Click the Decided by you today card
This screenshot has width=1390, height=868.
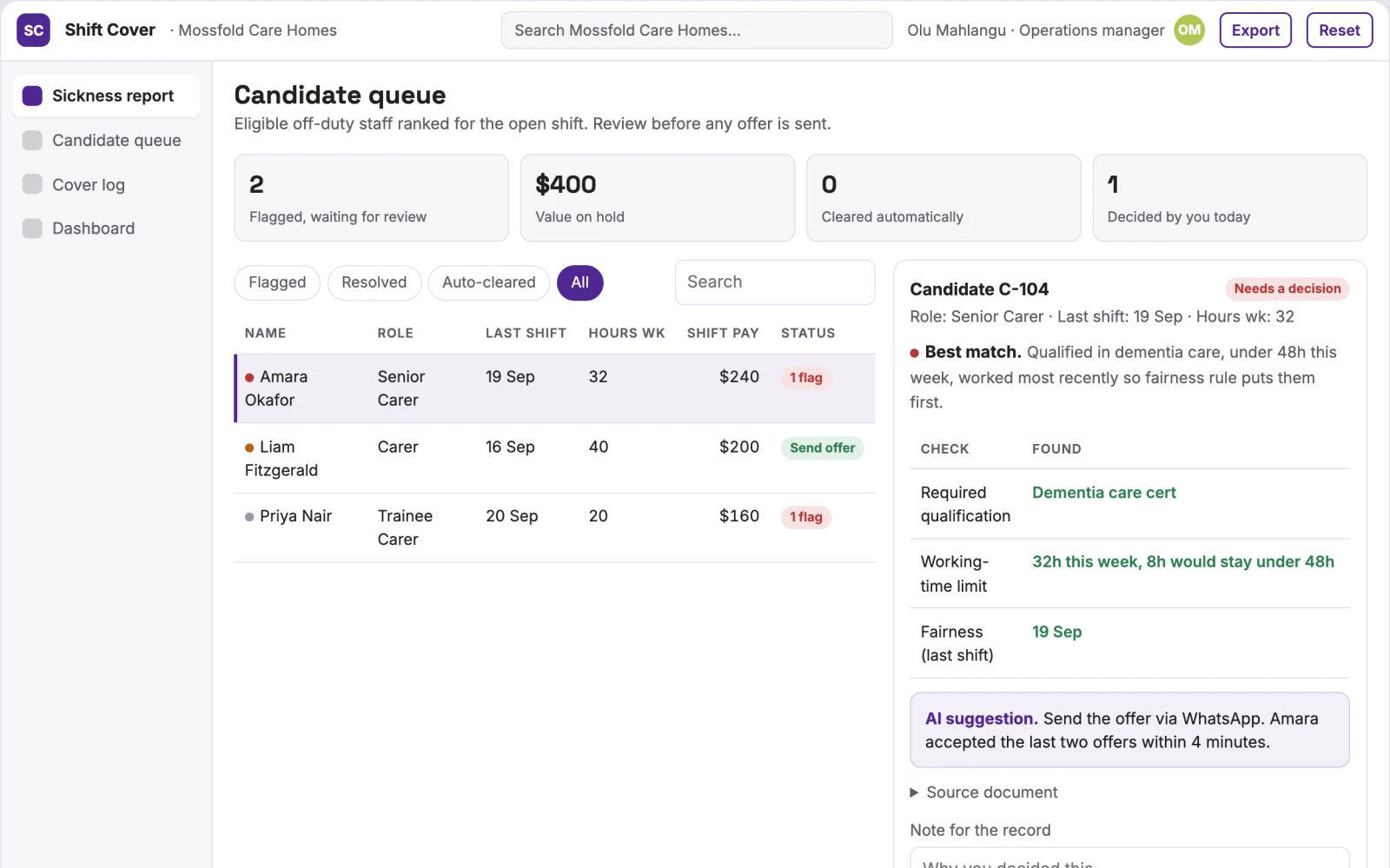click(1230, 198)
